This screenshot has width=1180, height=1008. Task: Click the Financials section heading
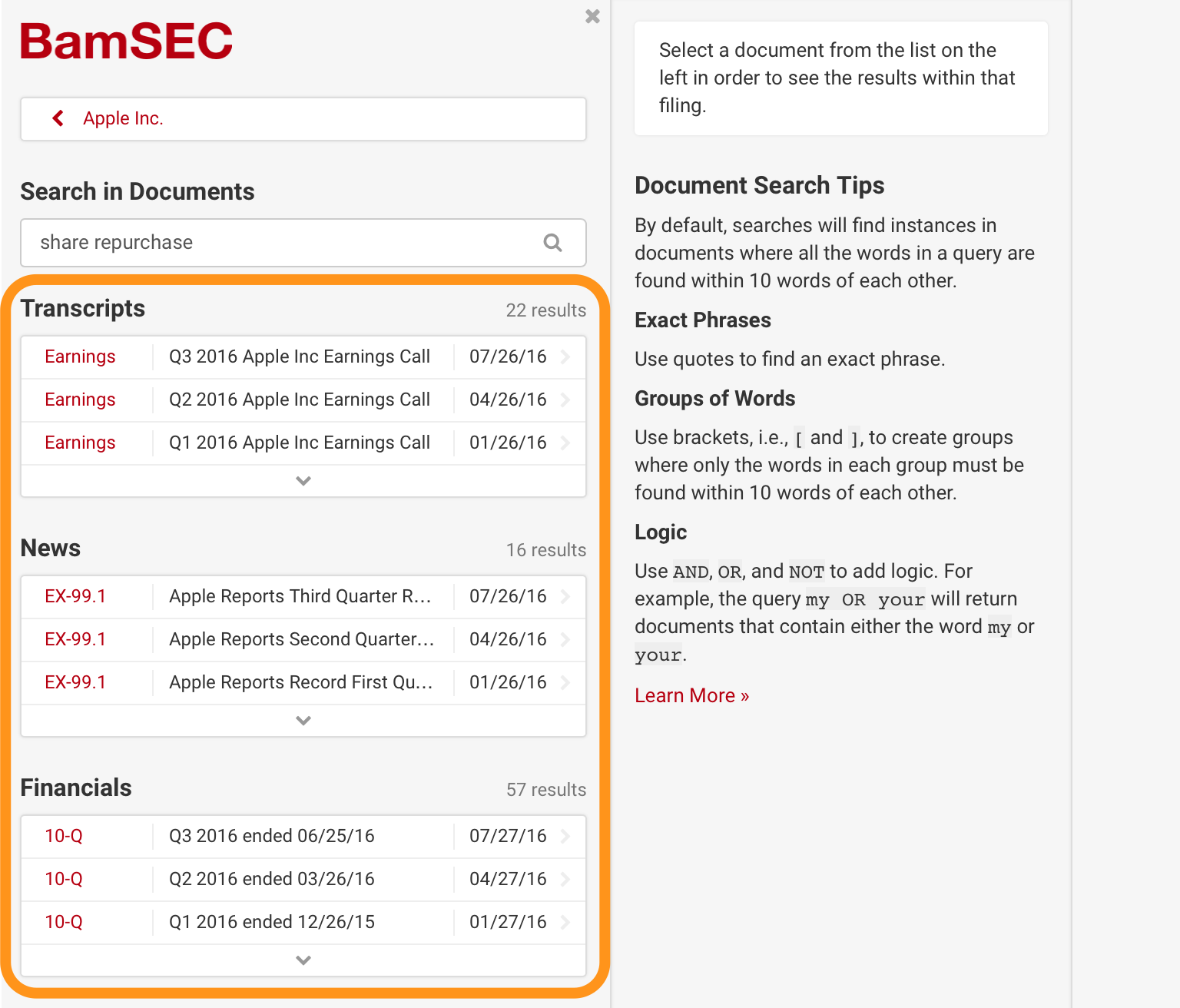76,788
